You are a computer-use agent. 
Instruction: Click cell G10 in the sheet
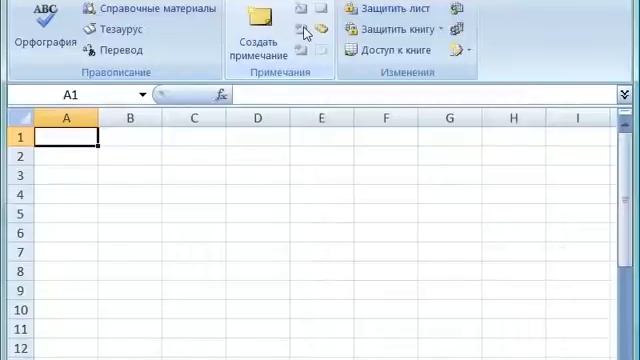coord(450,310)
